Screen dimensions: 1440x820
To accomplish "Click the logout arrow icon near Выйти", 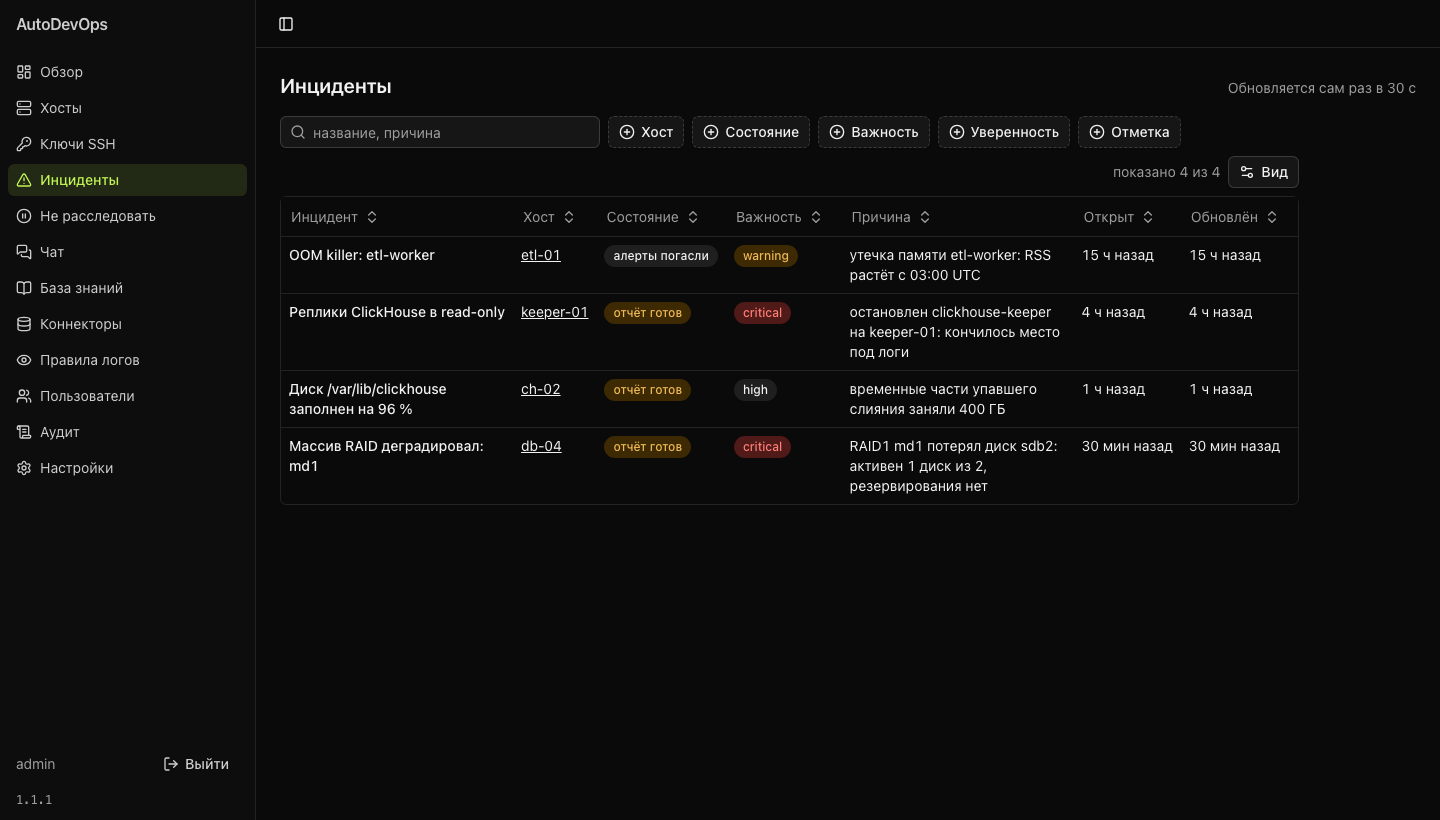I will click(x=171, y=764).
